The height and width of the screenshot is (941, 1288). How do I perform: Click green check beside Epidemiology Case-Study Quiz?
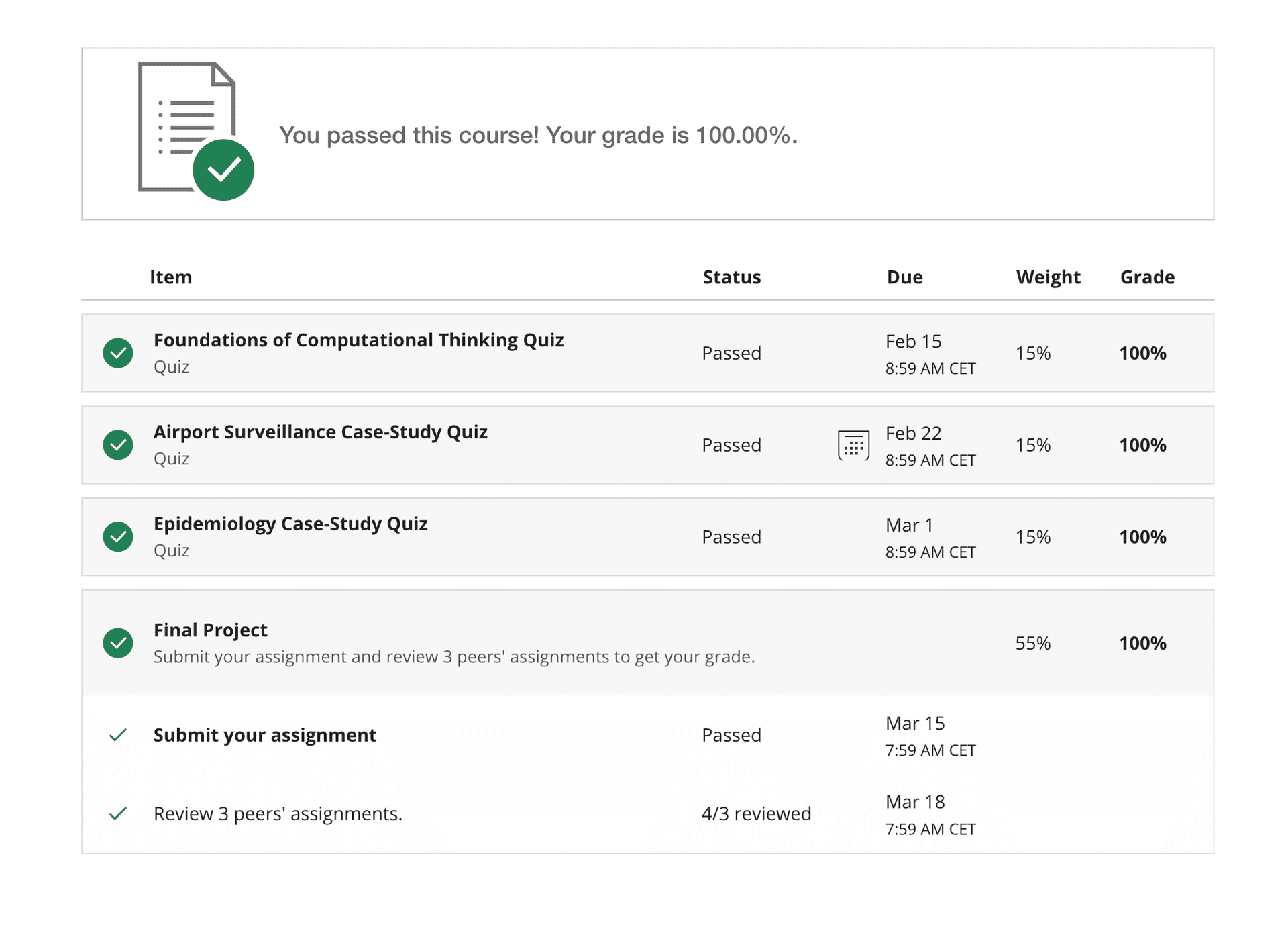click(x=118, y=537)
